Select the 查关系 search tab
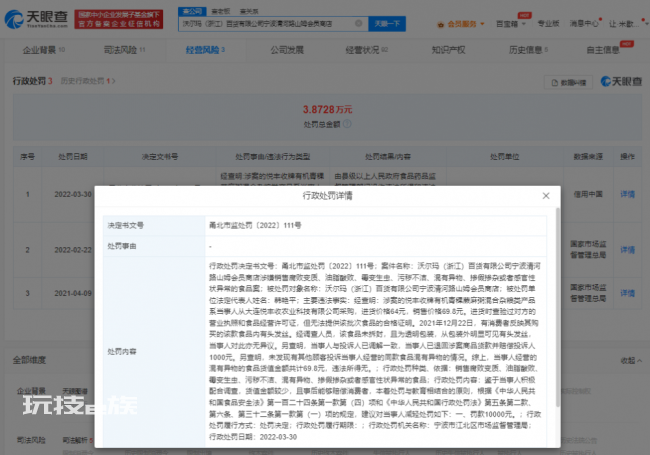 [249, 11]
